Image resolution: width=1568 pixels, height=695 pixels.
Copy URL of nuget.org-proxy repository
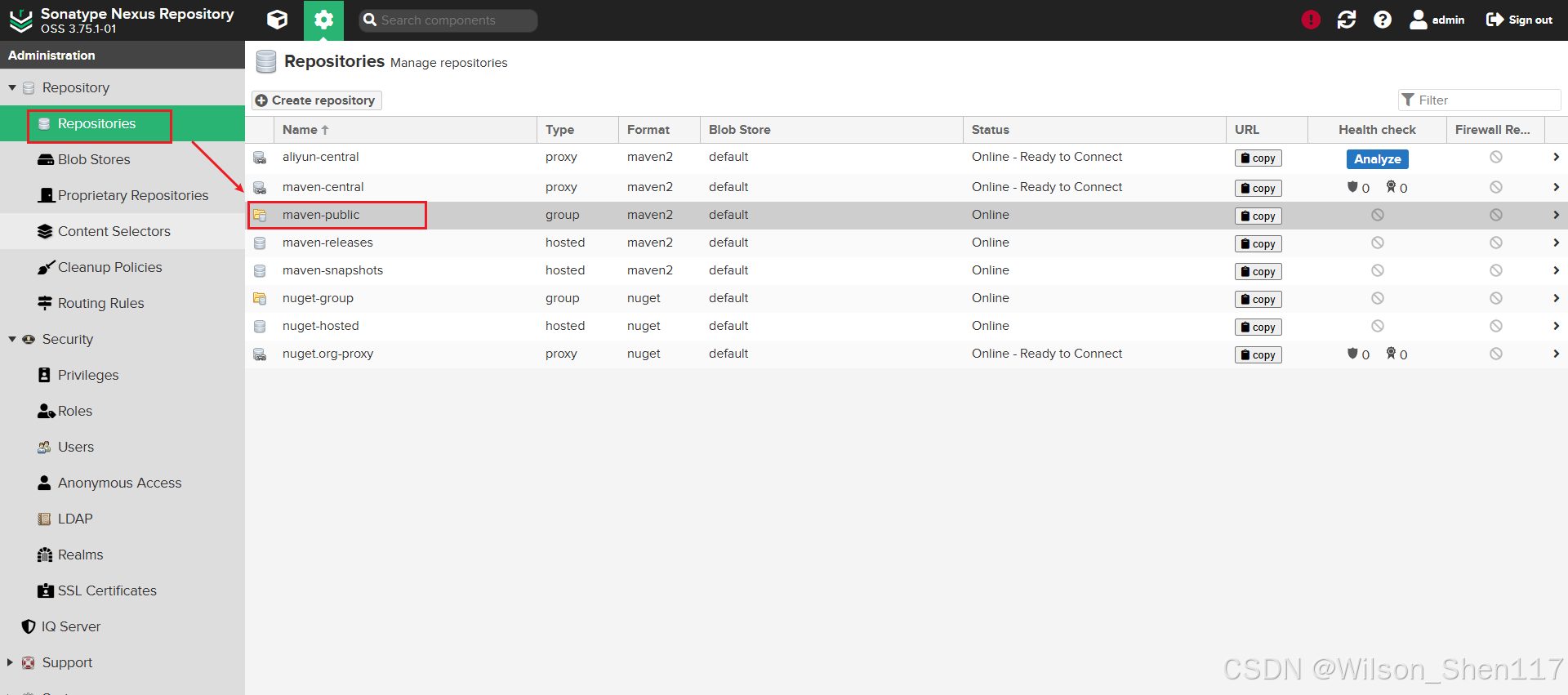1258,355
